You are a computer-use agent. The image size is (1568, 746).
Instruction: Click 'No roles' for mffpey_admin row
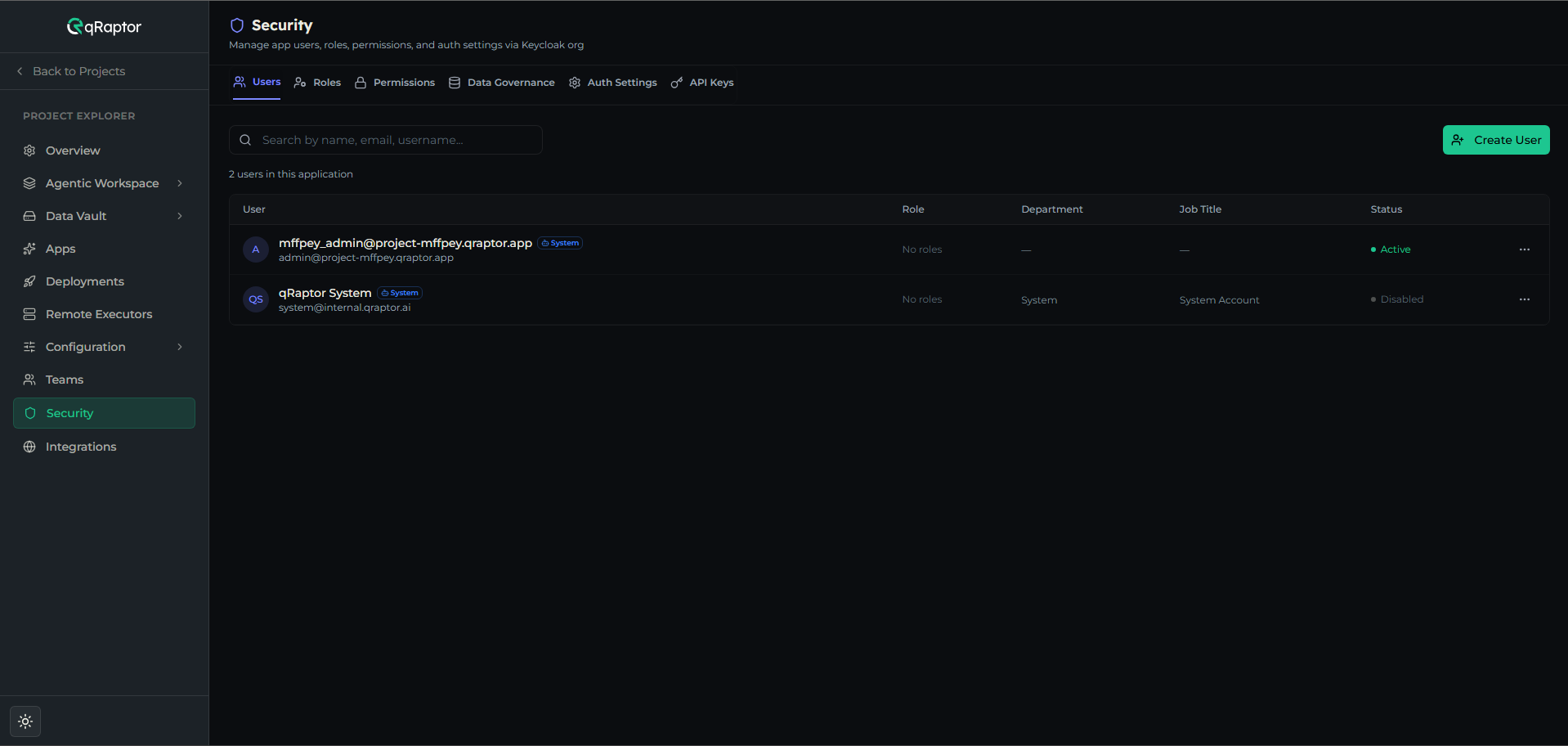pyautogui.click(x=922, y=249)
